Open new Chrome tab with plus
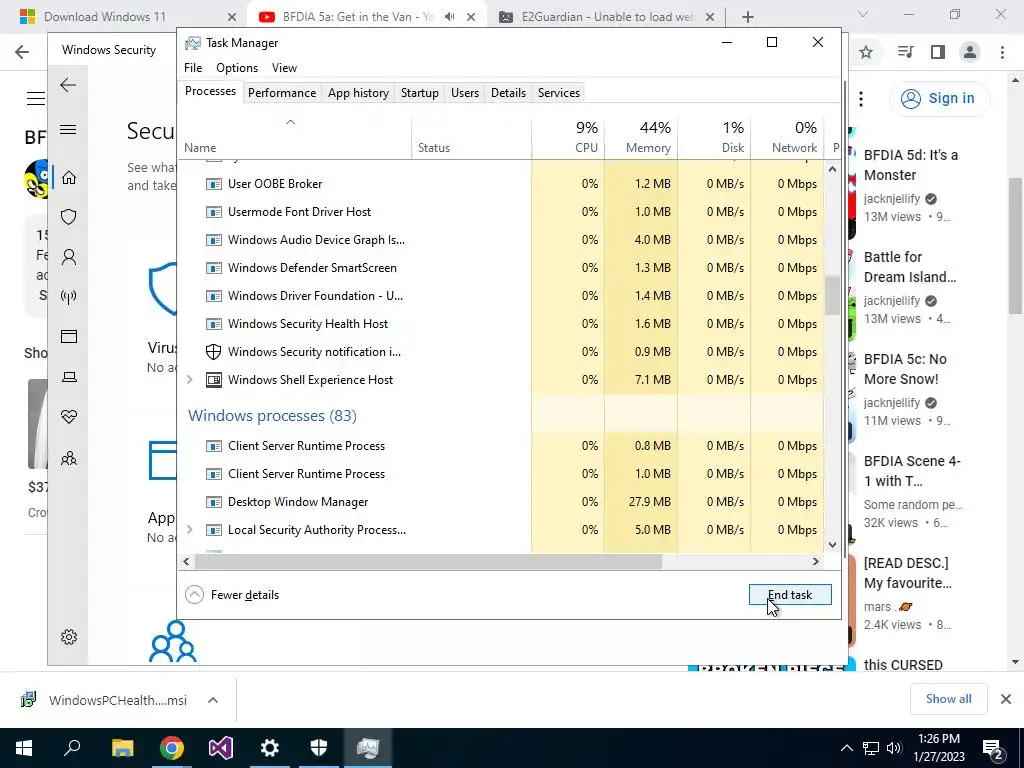Screen dimensions: 1024x768 tap(748, 17)
